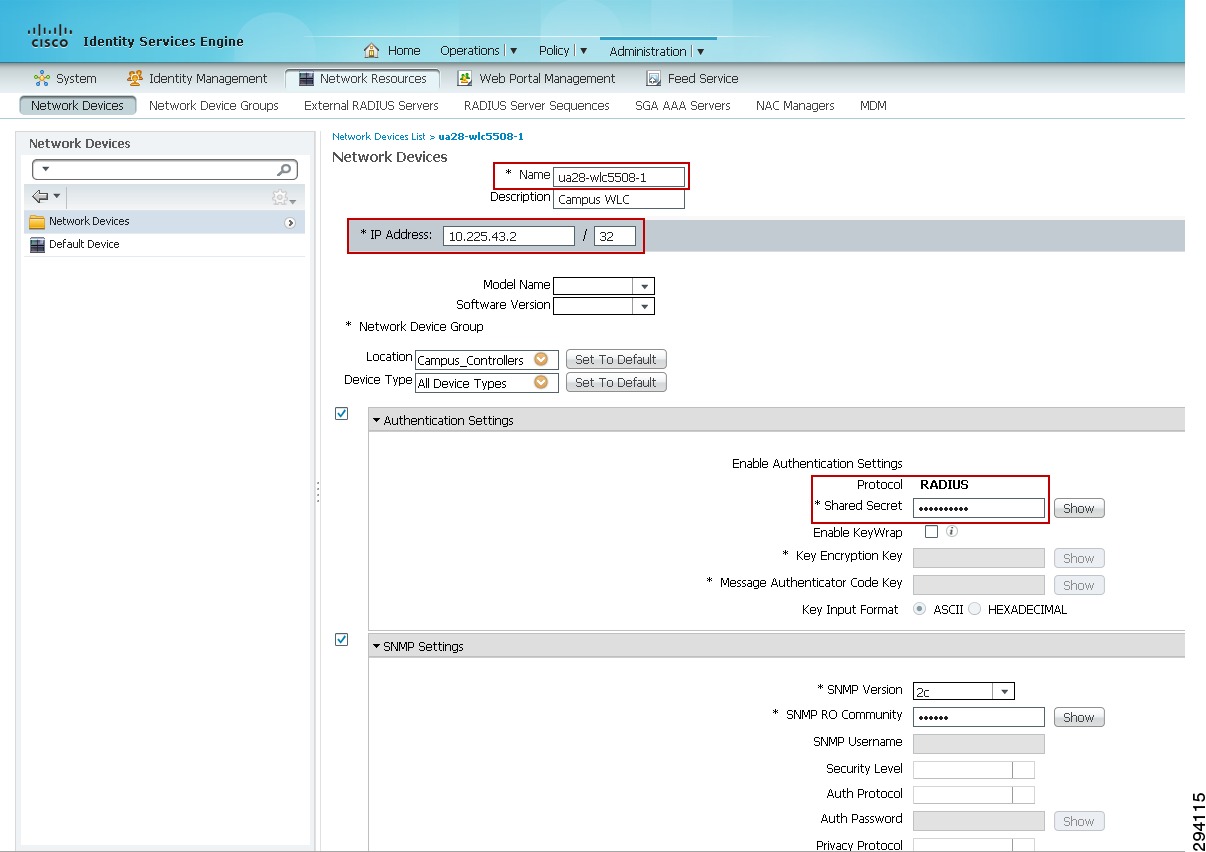Click the Web Portal Management icon
Viewport: 1206px width, 852px height.
tap(465, 78)
